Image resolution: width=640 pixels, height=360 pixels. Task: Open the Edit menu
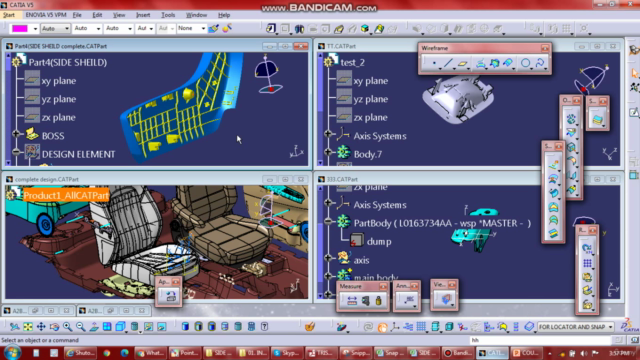[97, 15]
